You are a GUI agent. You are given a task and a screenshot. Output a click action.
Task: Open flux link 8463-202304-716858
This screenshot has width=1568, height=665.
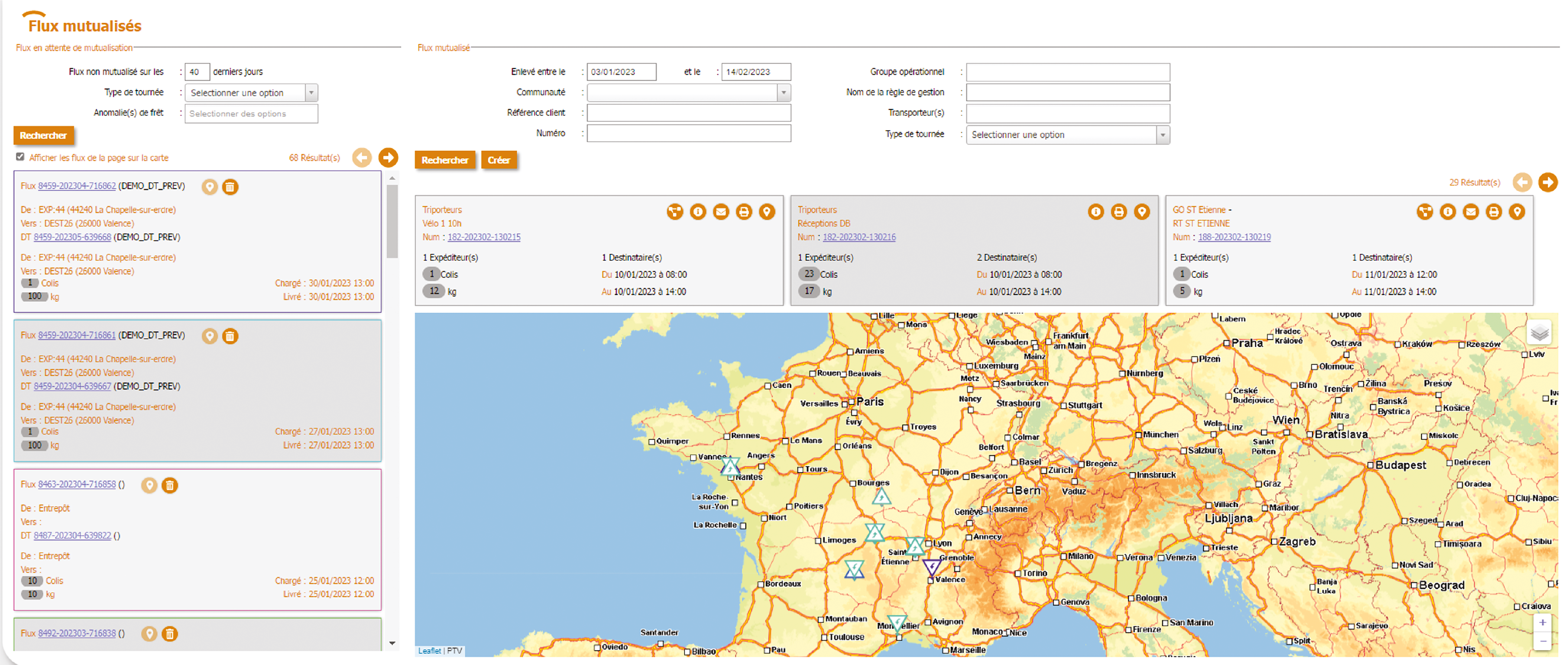coord(77,484)
